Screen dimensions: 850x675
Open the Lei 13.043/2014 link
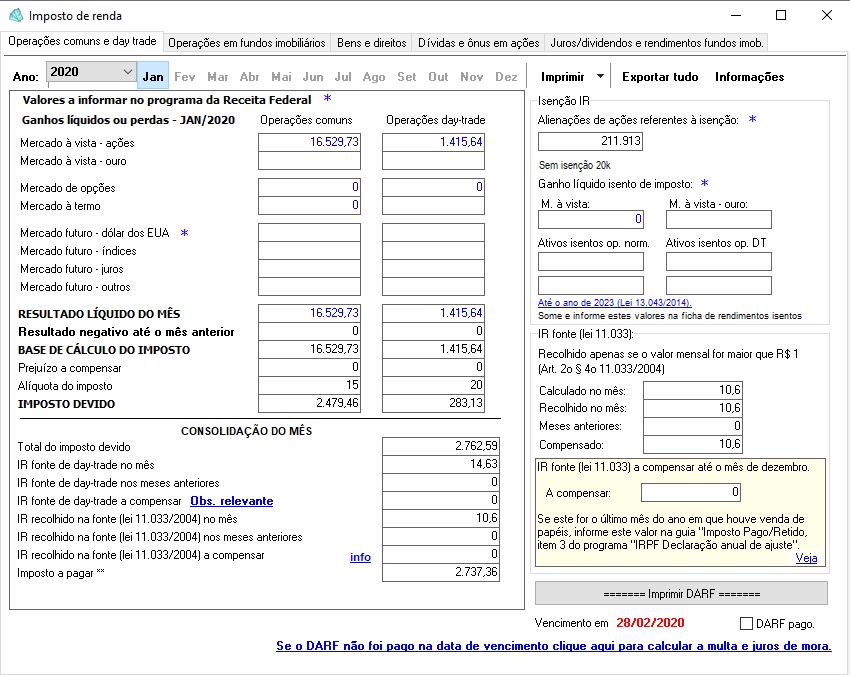[x=614, y=302]
